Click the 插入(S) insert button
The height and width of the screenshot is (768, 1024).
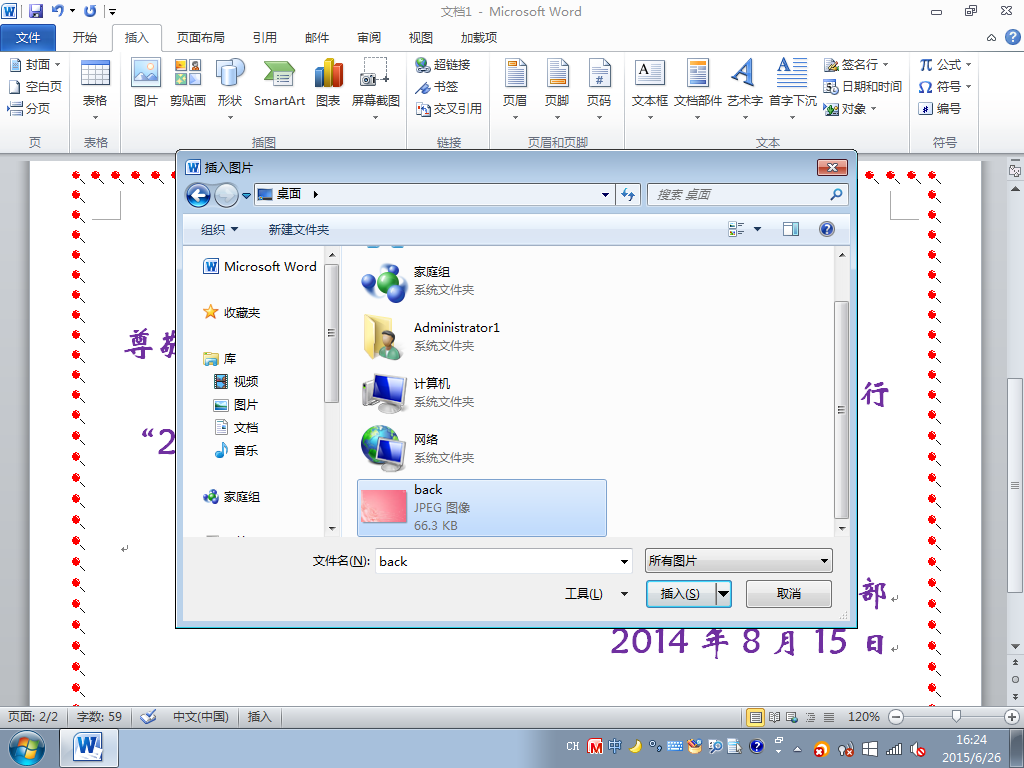pyautogui.click(x=681, y=594)
